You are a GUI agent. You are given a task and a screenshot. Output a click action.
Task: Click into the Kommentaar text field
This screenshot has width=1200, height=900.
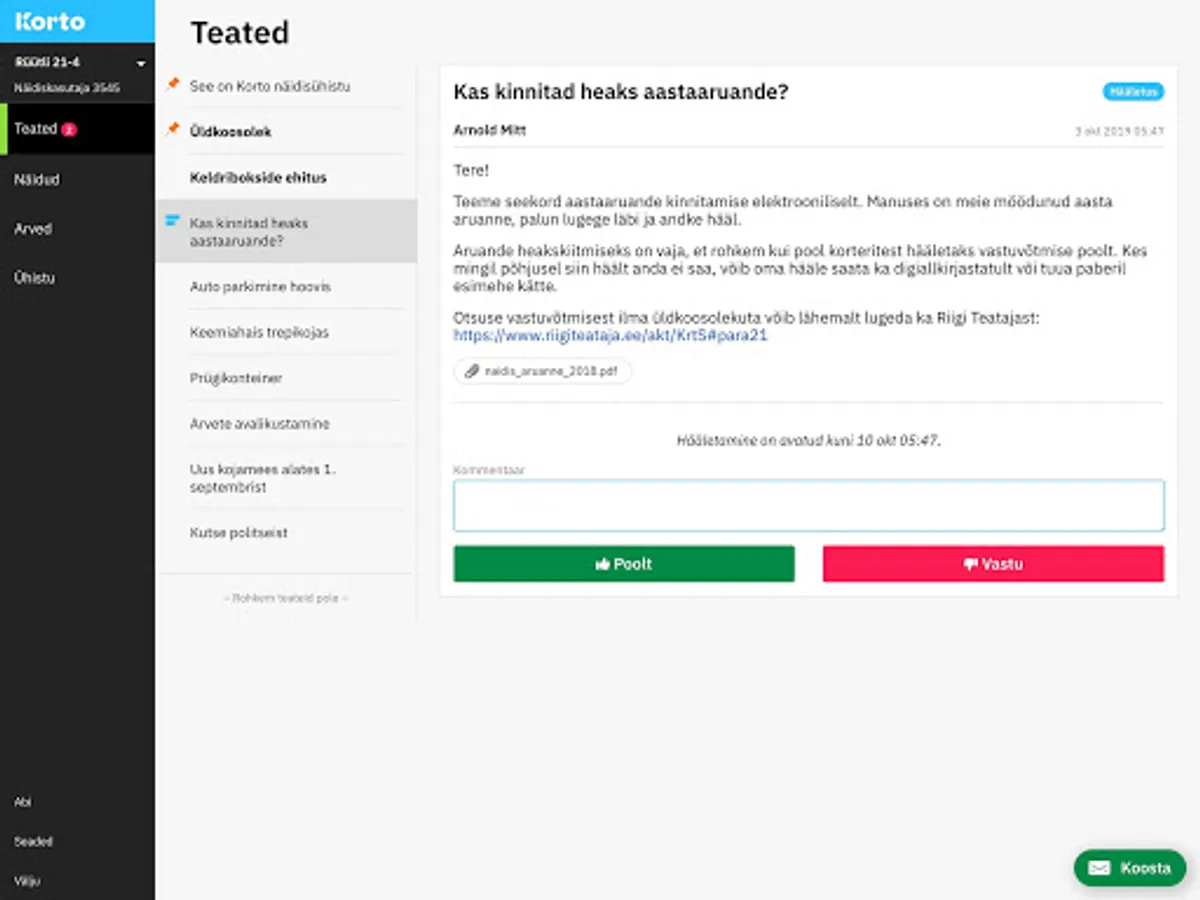pos(808,506)
